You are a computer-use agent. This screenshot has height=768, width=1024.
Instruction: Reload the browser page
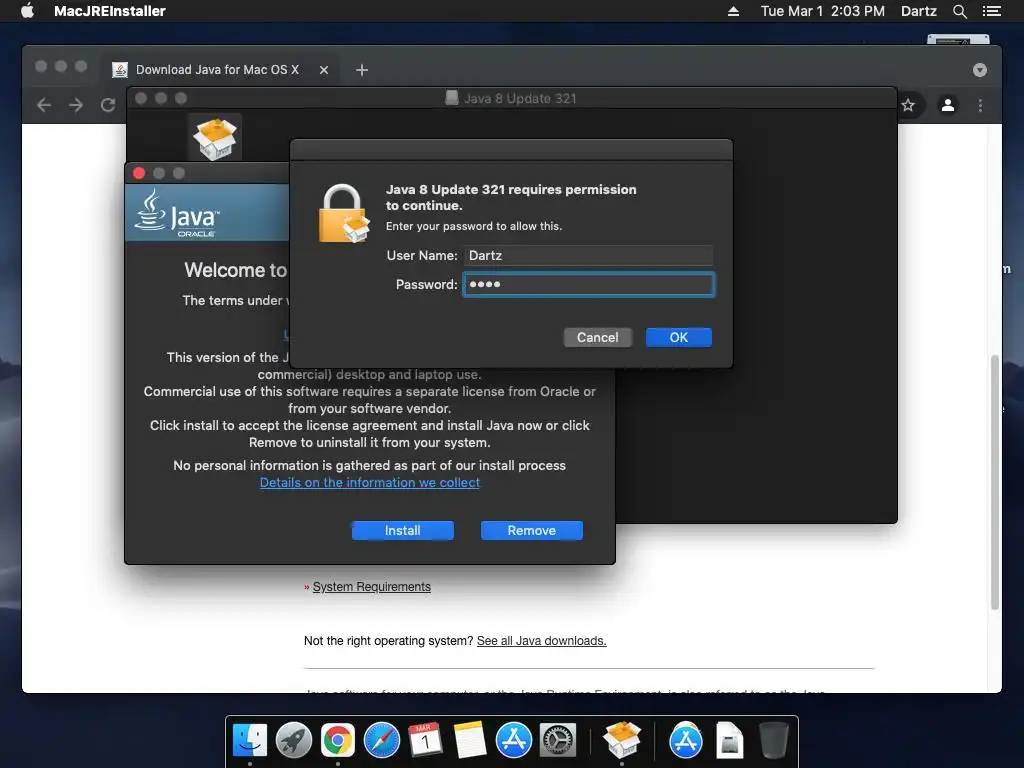[x=108, y=105]
